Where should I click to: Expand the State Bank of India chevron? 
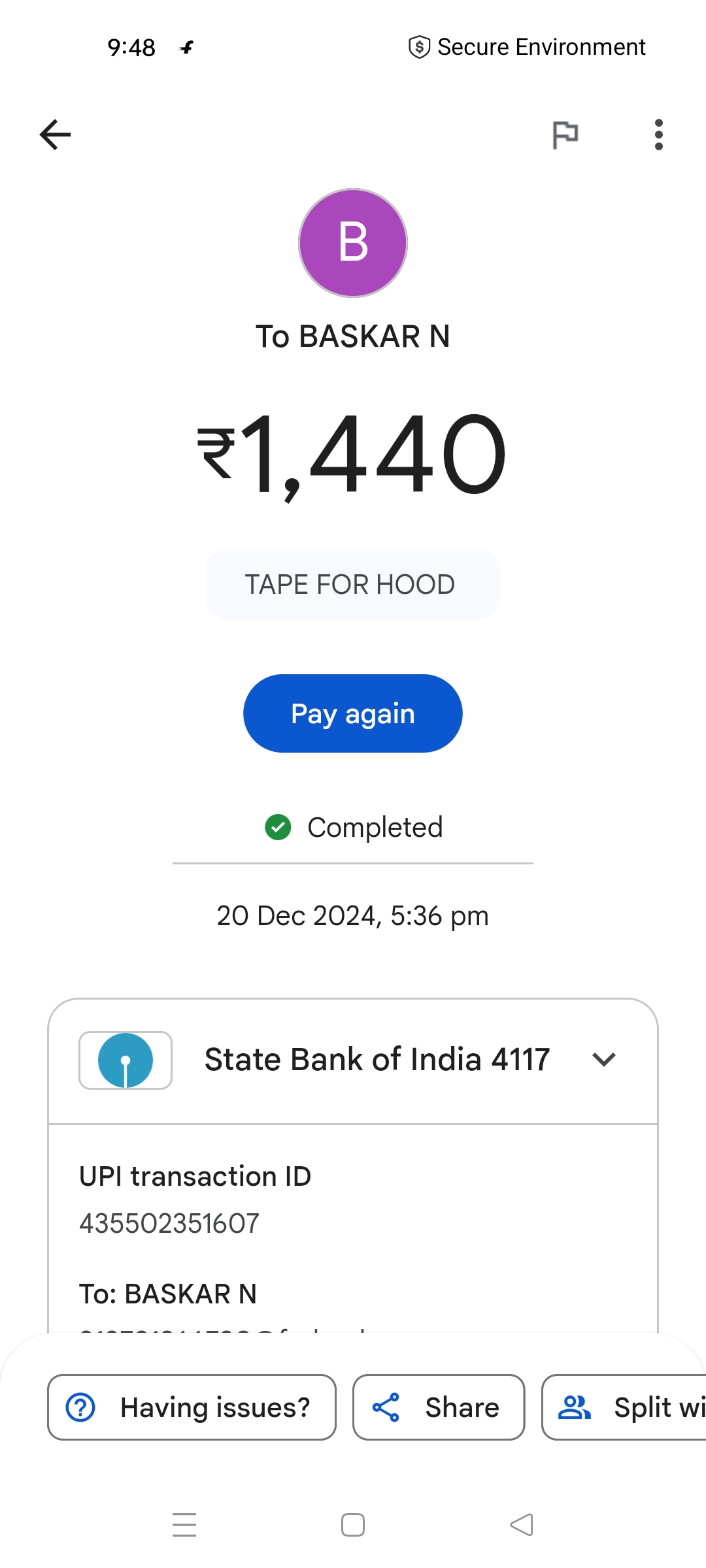tap(604, 1060)
